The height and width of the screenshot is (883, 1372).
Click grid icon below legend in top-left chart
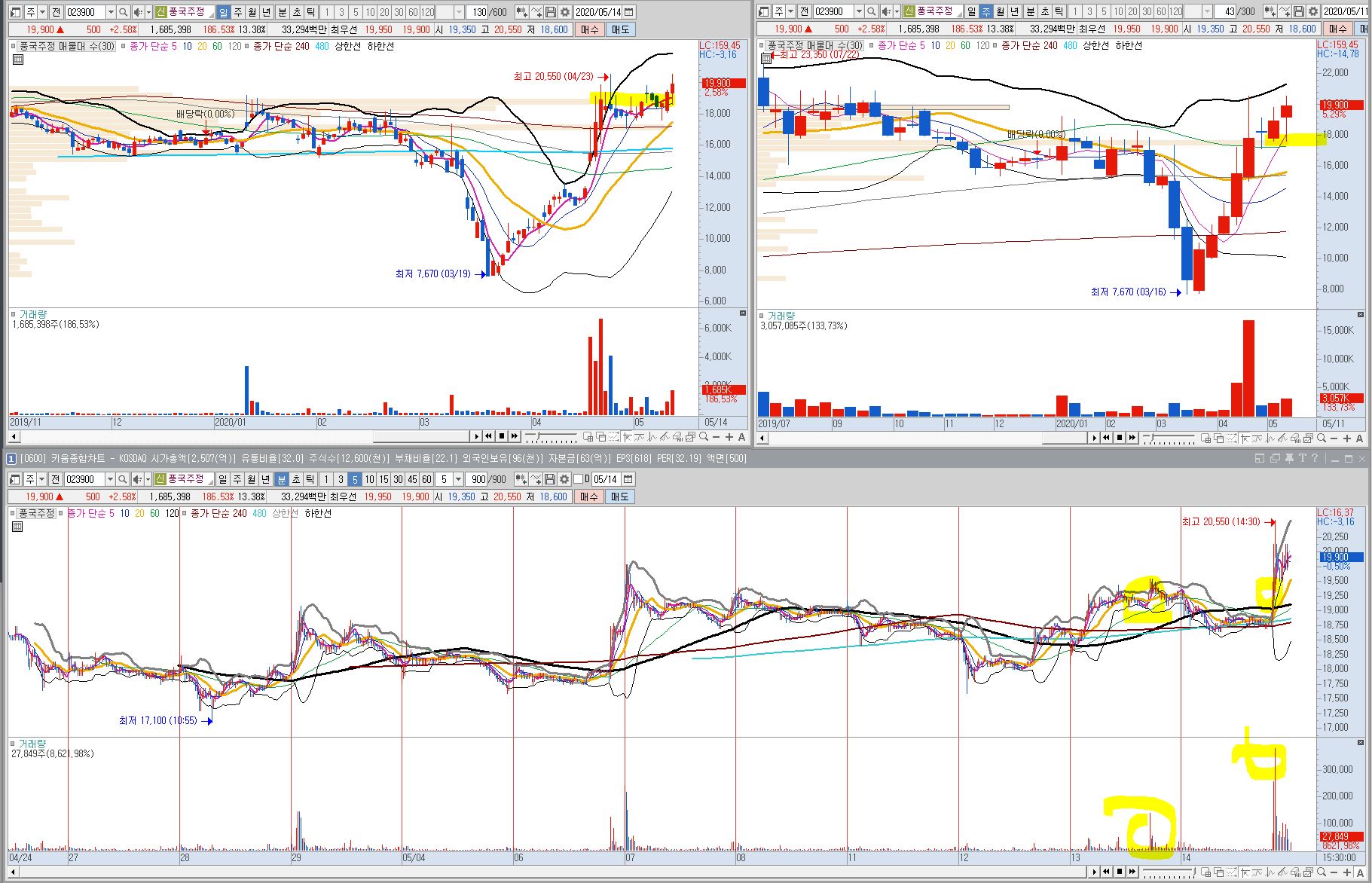click(x=18, y=60)
